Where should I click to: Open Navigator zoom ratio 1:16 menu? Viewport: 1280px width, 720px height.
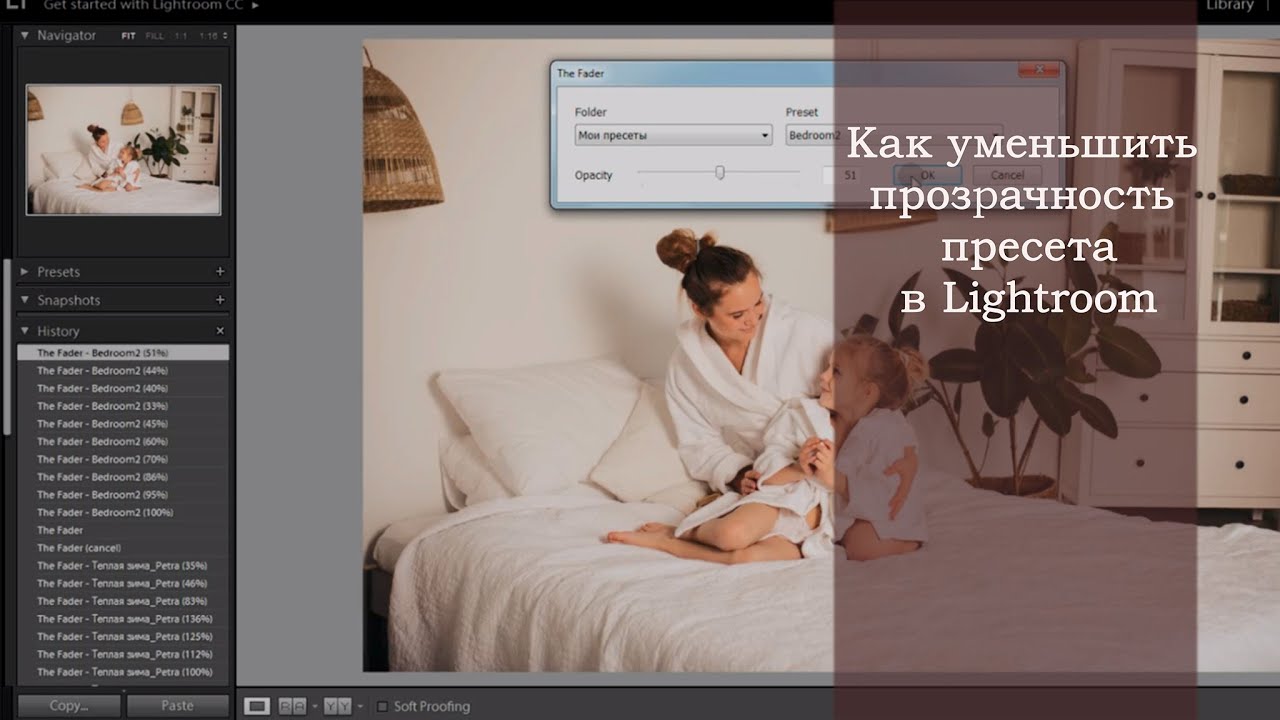pos(212,36)
